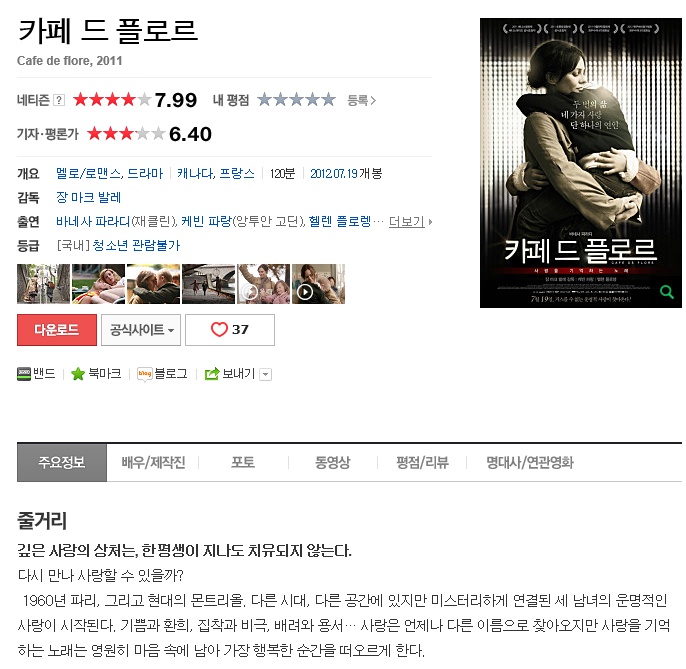
Task: Open director 장 마크 발레 link
Action: [88, 197]
